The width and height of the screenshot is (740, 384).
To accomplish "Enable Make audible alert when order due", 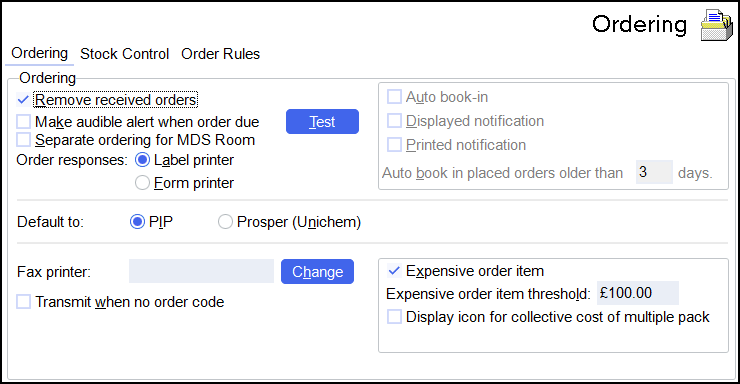I will [x=23, y=122].
